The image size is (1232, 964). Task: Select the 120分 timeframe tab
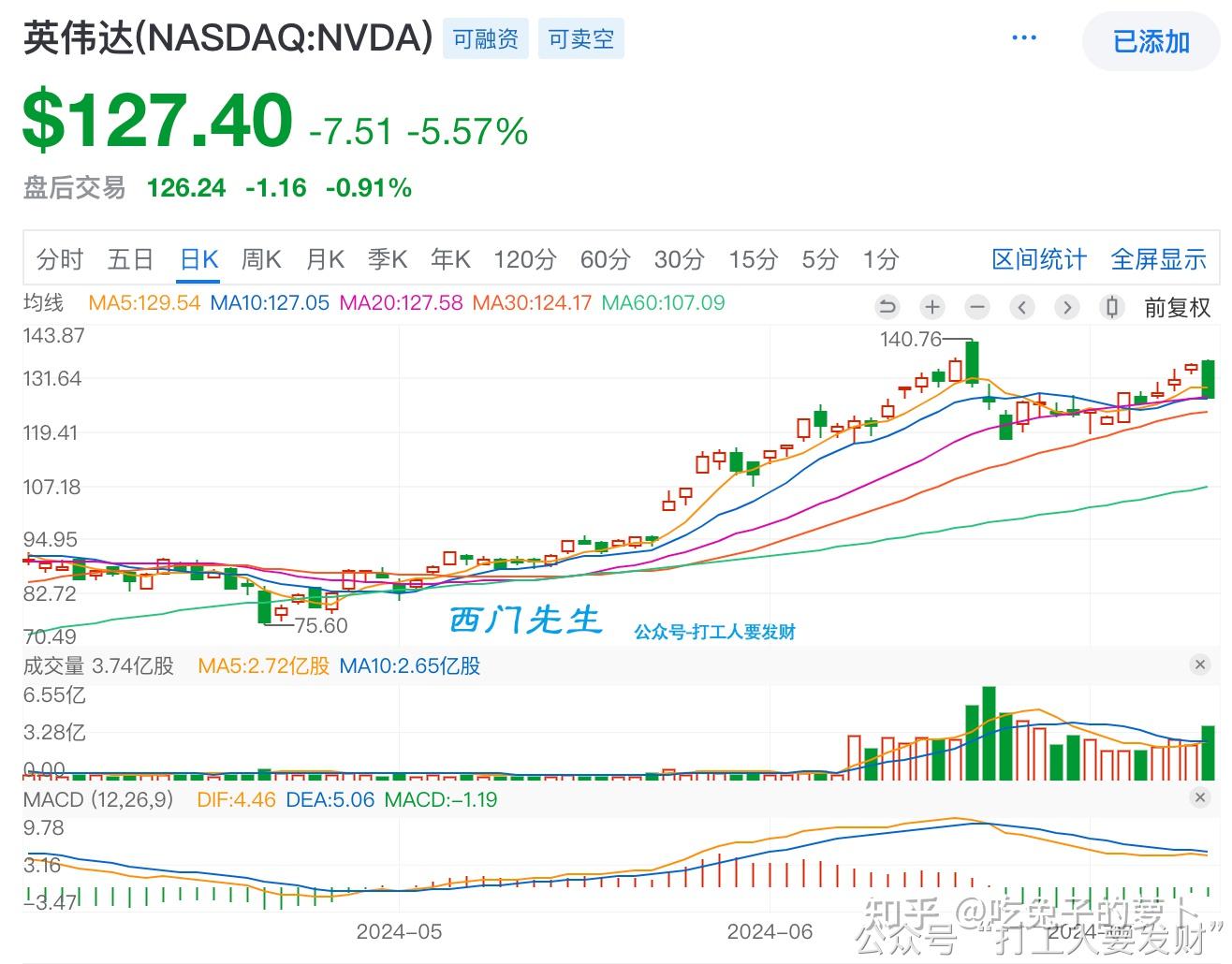(x=525, y=259)
